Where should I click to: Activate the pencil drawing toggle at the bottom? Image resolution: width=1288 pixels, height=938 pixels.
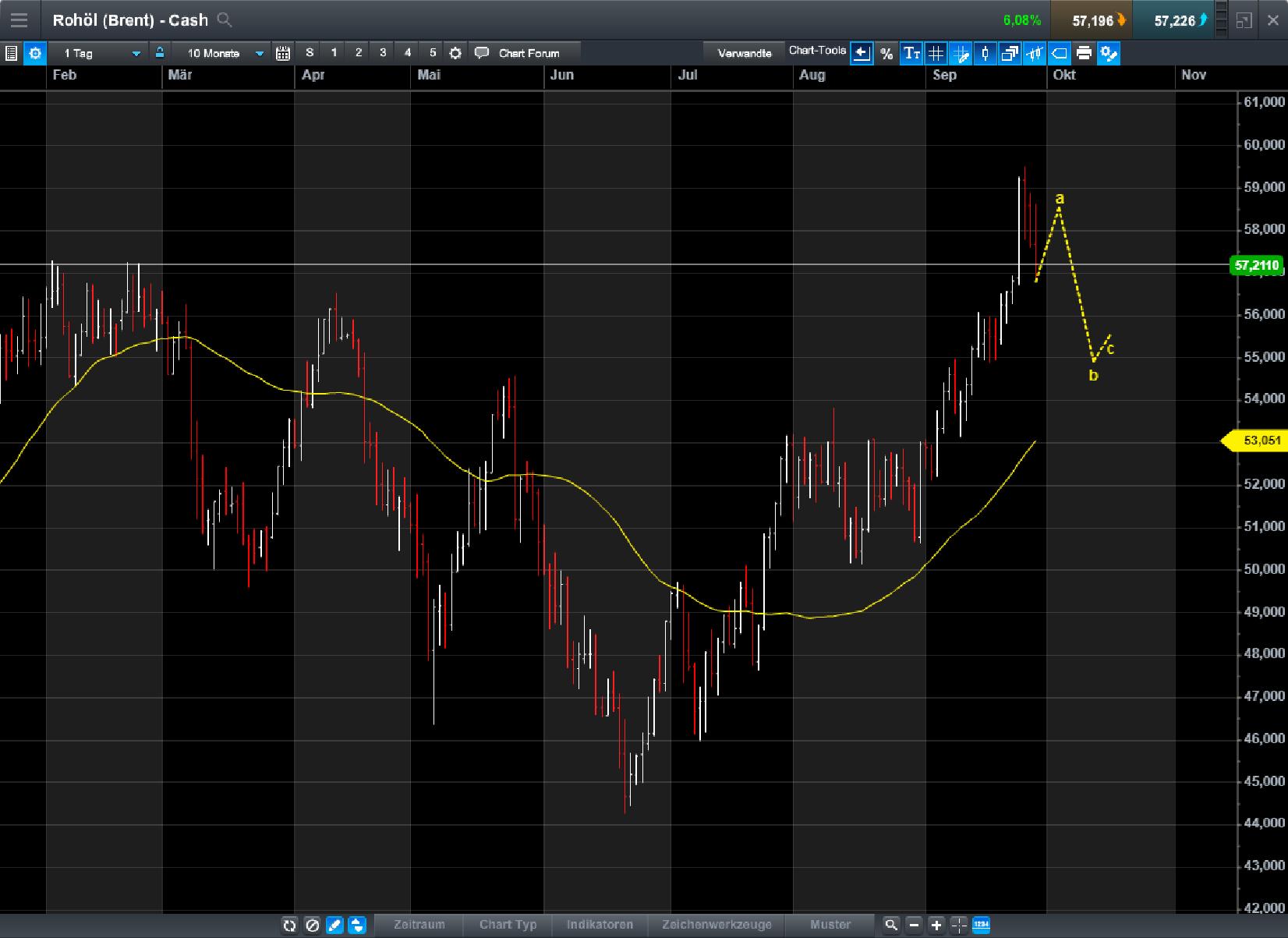[x=335, y=926]
